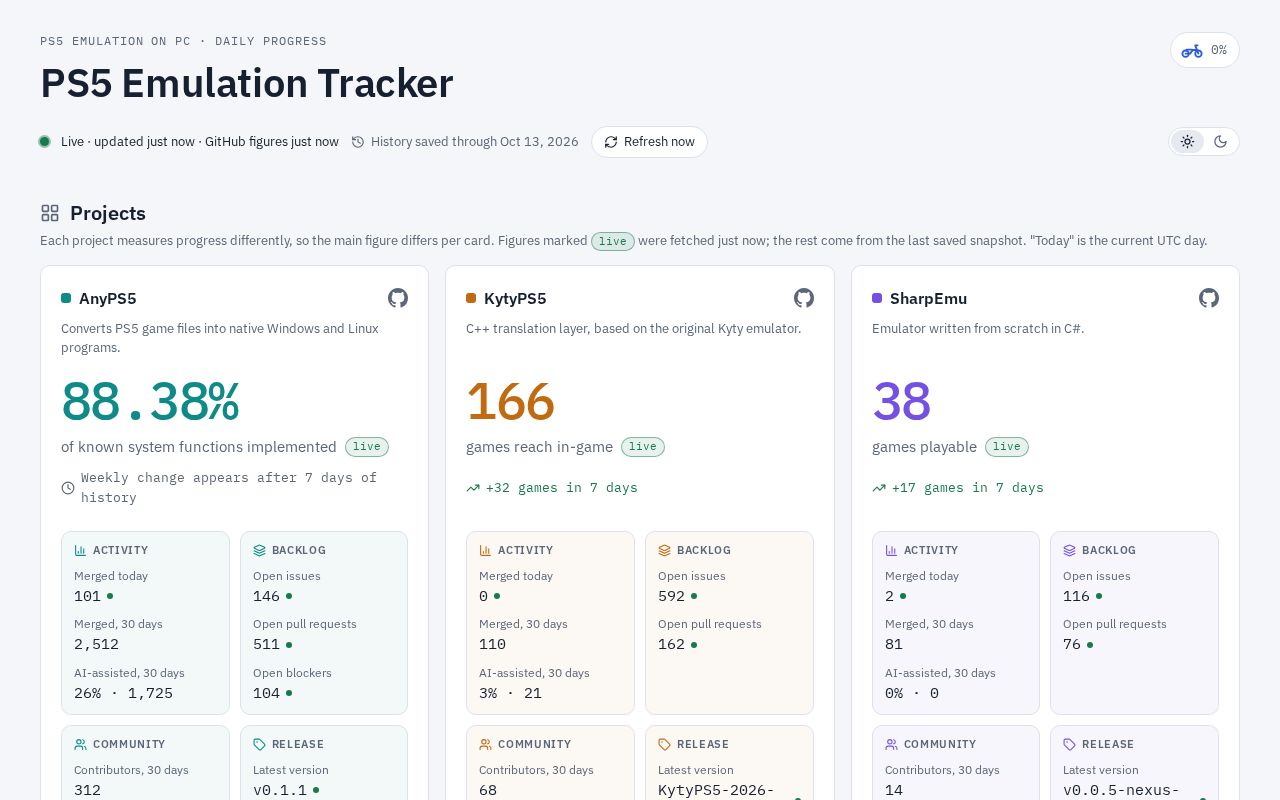Click the 166 games figure on KytyPS5
The width and height of the screenshot is (1280, 800).
click(510, 402)
